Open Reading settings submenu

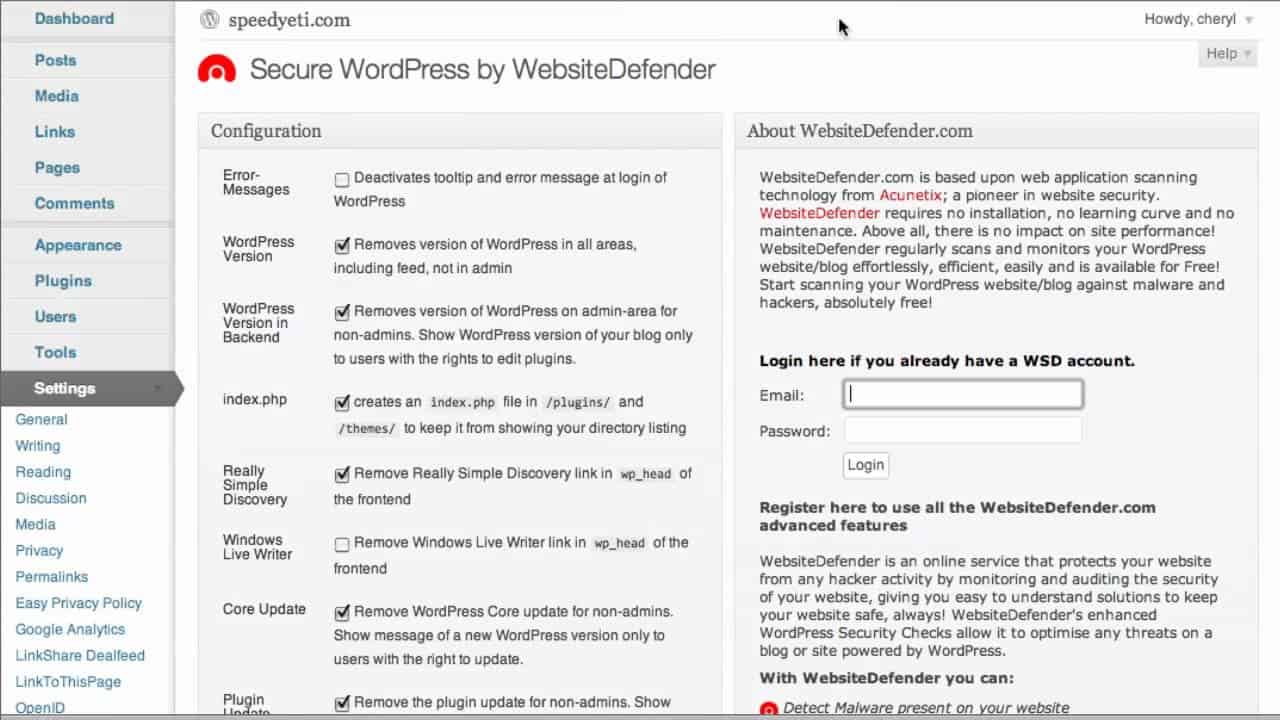coord(43,472)
